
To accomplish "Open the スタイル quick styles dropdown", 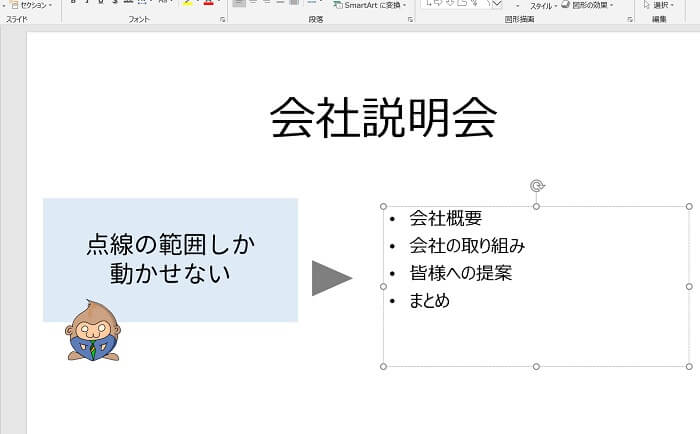I will pos(541,6).
